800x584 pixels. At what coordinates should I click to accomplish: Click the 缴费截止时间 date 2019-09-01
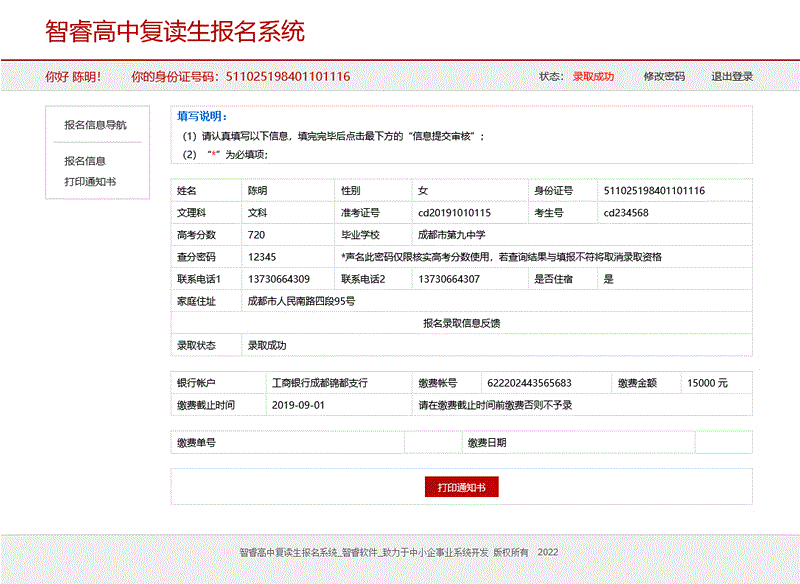click(298, 405)
